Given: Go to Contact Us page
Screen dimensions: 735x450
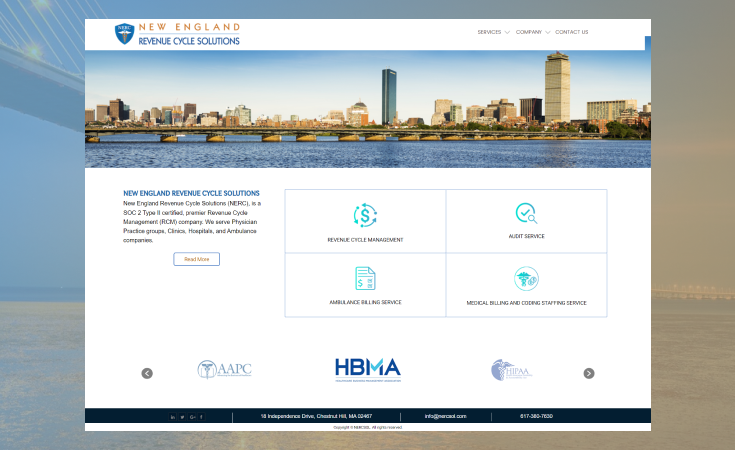Looking at the screenshot, I should [x=571, y=32].
